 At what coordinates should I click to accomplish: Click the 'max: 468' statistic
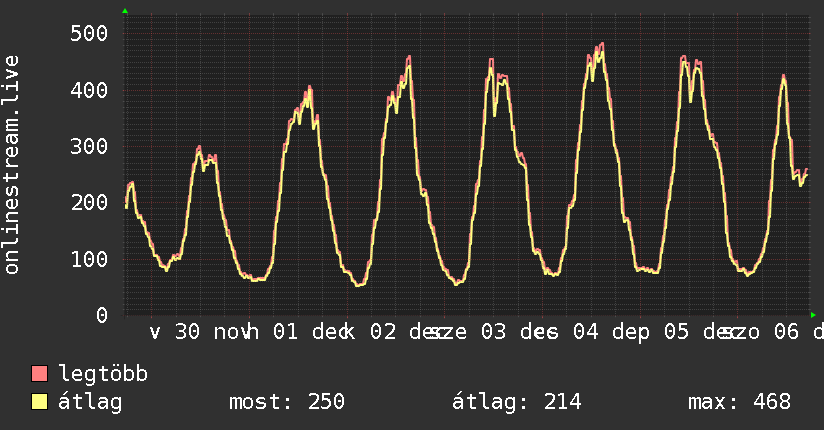tap(739, 402)
